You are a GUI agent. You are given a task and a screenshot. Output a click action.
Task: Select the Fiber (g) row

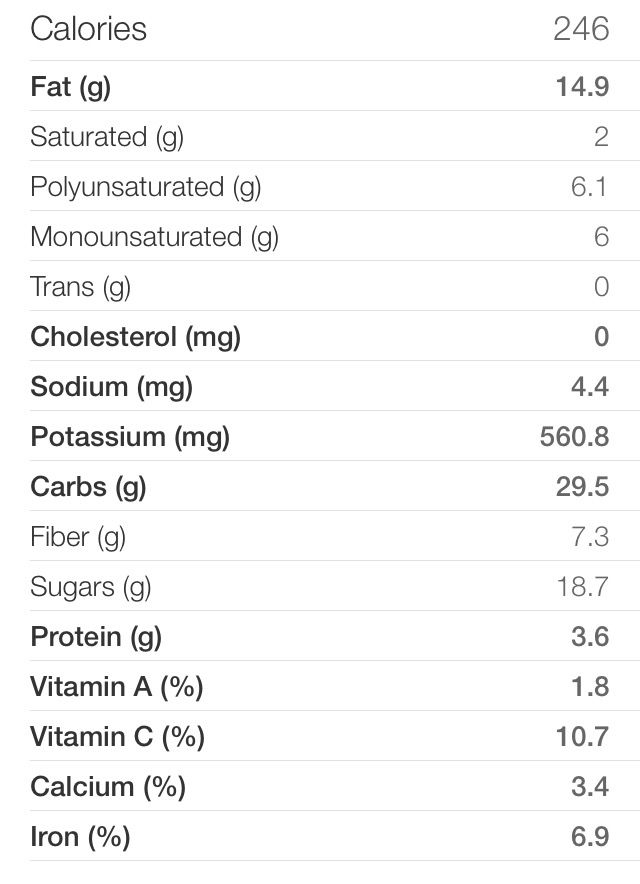click(320, 536)
